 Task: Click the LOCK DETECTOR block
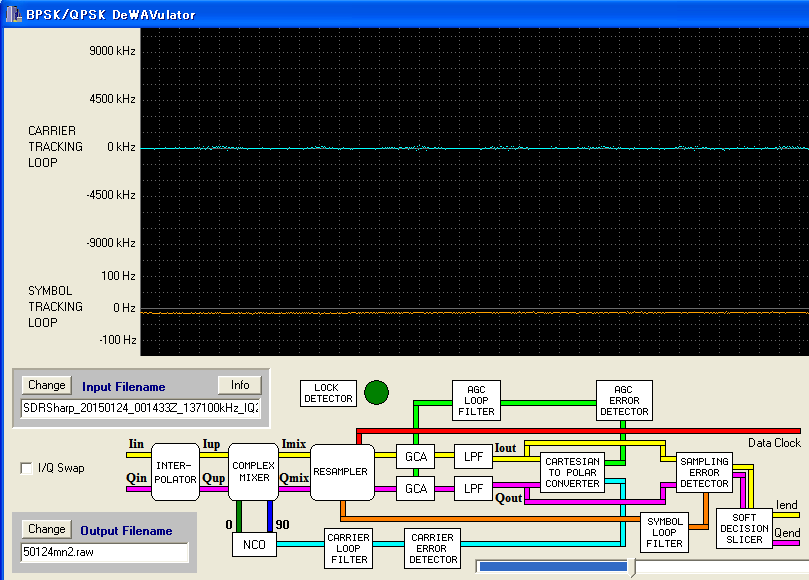coord(328,393)
